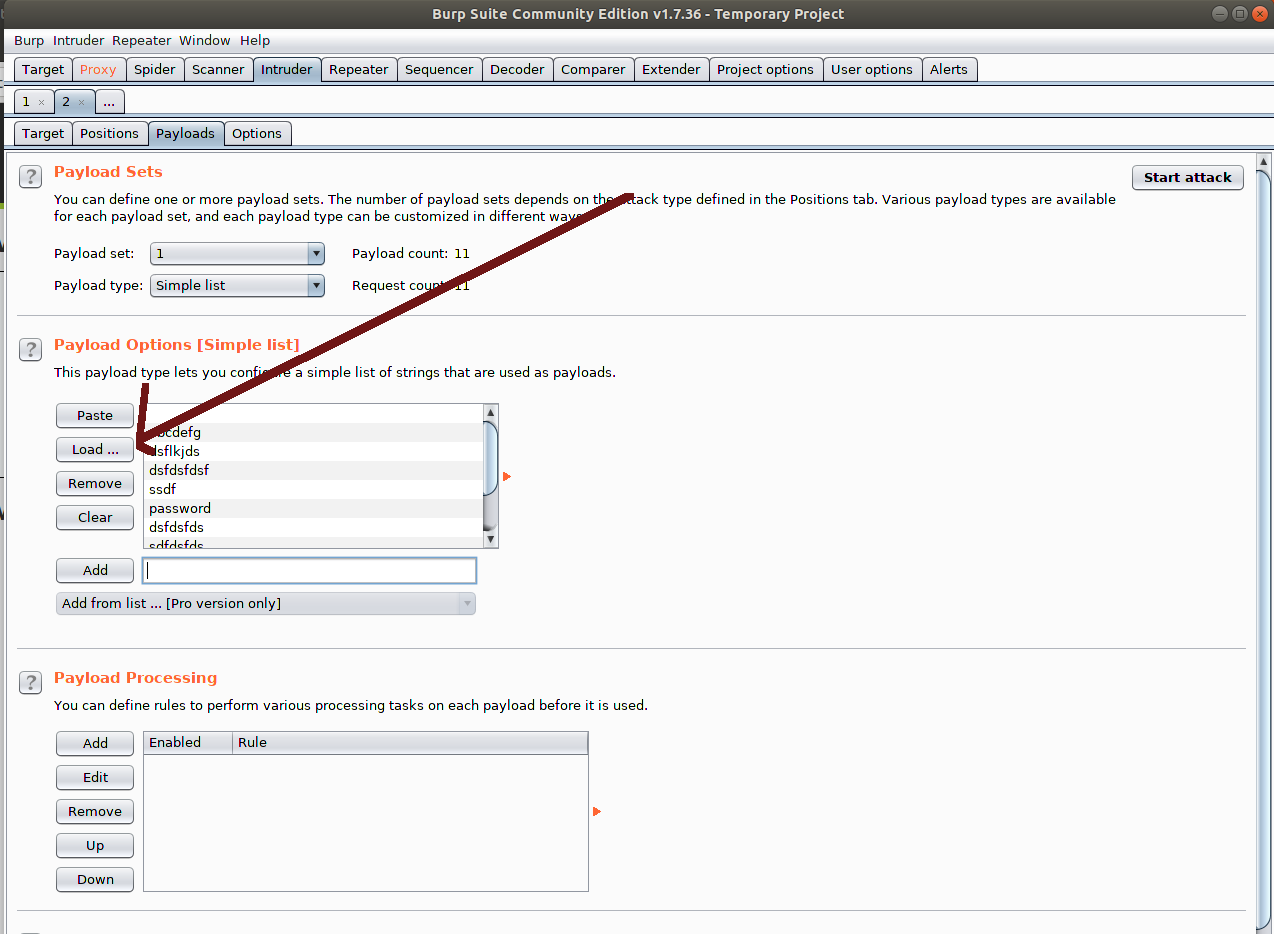Open the Help menu
This screenshot has height=934, width=1274.
click(x=255, y=41)
